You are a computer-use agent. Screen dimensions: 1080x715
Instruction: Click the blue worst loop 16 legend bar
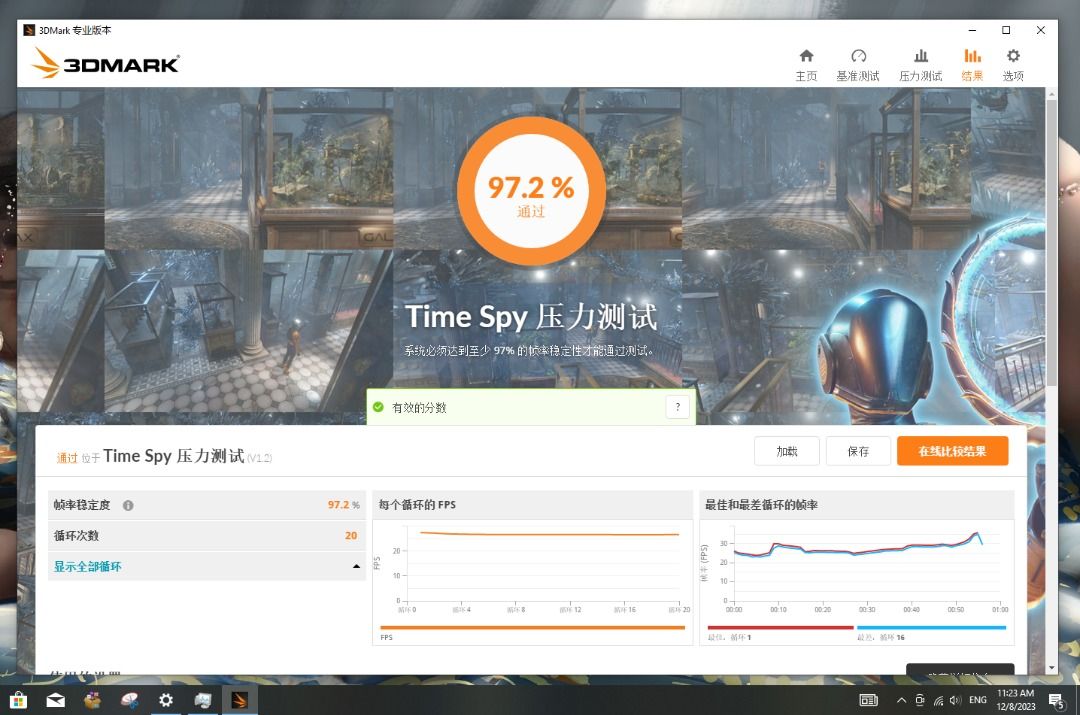(931, 628)
